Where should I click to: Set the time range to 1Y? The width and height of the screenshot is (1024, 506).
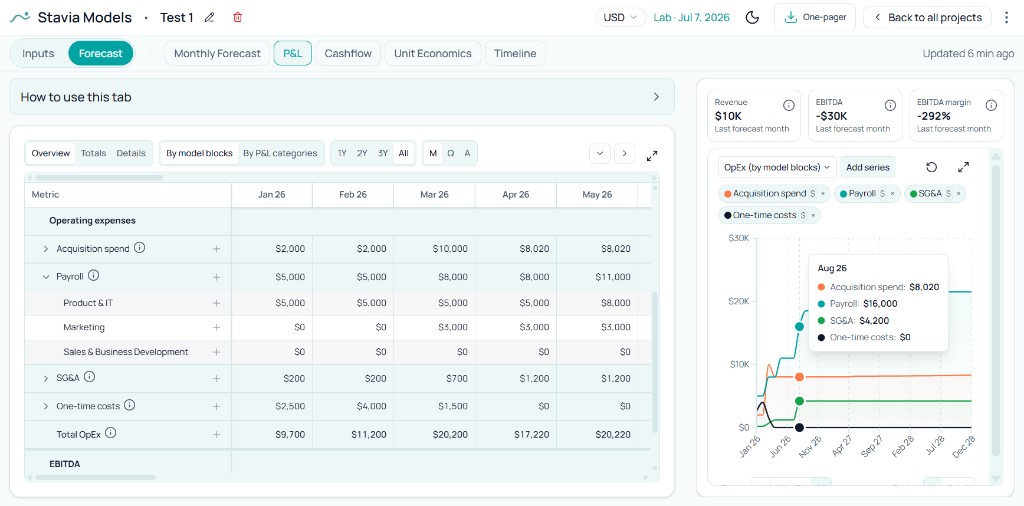(x=342, y=153)
